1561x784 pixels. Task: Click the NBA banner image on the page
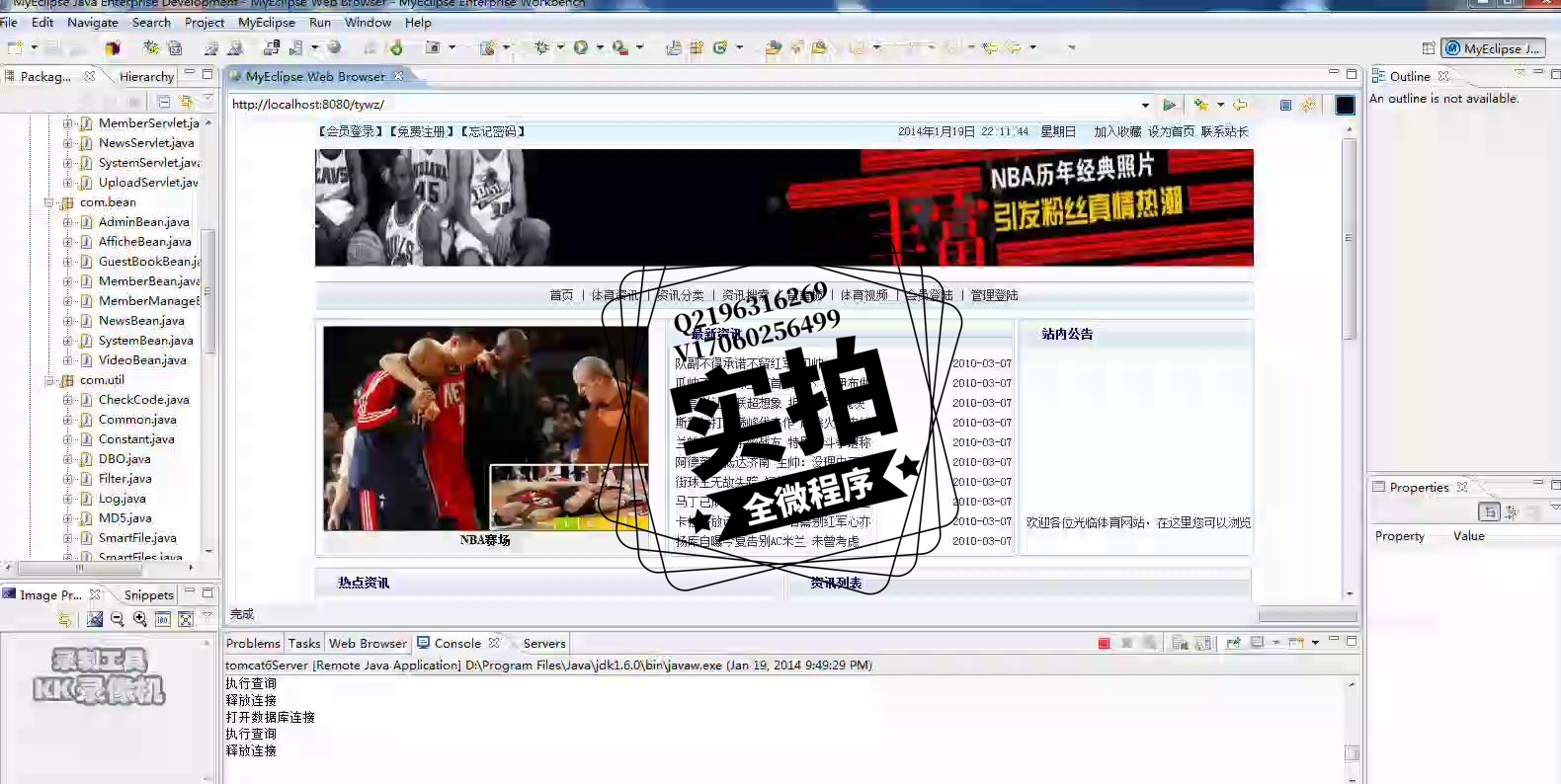784,207
